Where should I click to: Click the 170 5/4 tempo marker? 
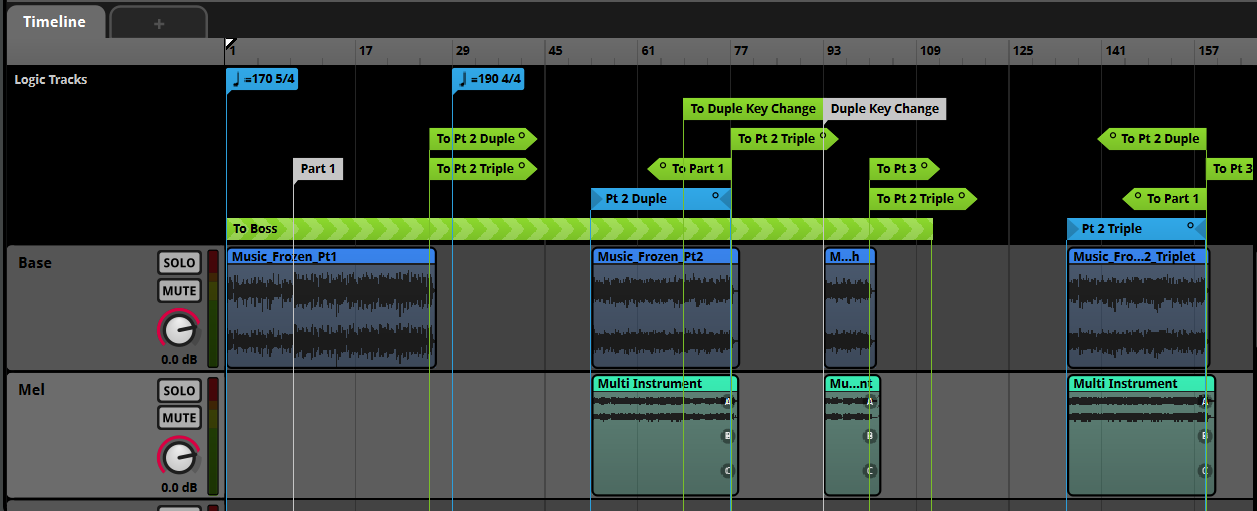click(262, 79)
